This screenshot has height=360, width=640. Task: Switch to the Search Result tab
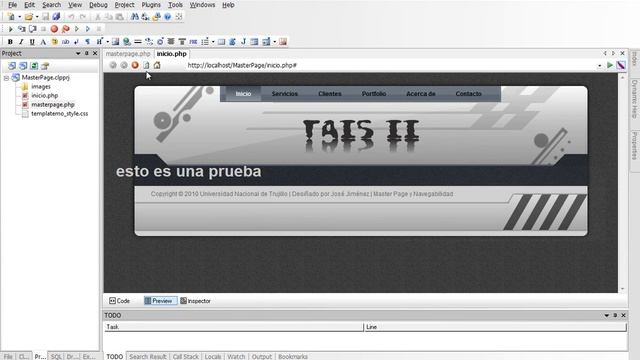148,356
